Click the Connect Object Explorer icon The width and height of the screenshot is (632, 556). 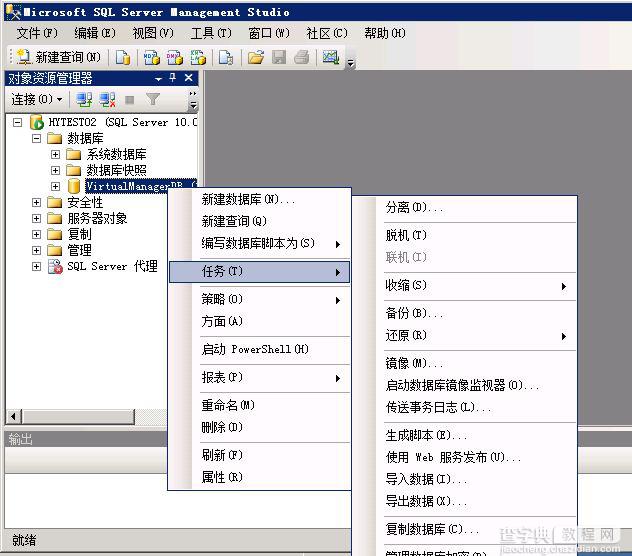(84, 99)
